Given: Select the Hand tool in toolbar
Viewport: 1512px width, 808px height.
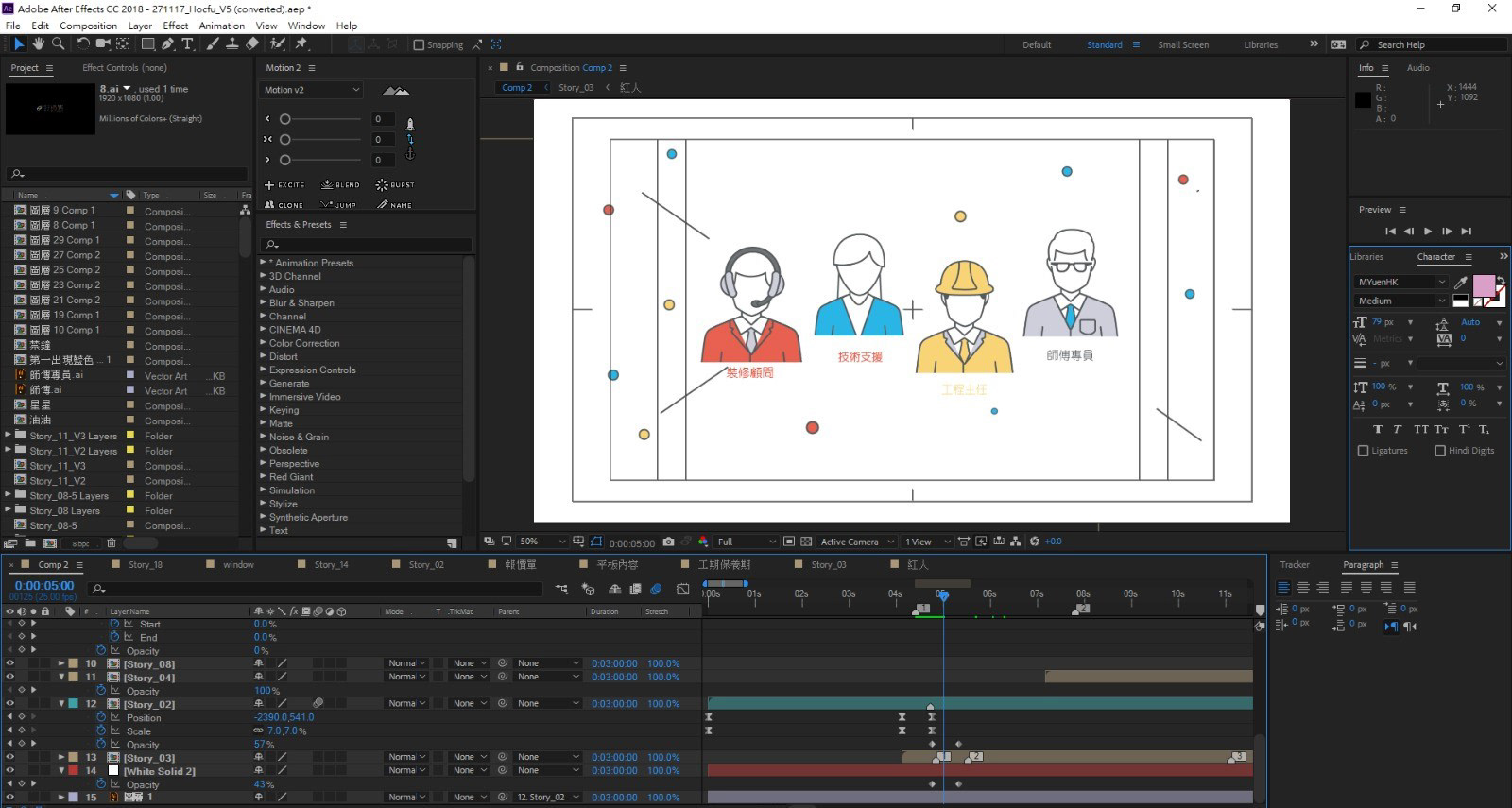Looking at the screenshot, I should pyautogui.click(x=38, y=43).
